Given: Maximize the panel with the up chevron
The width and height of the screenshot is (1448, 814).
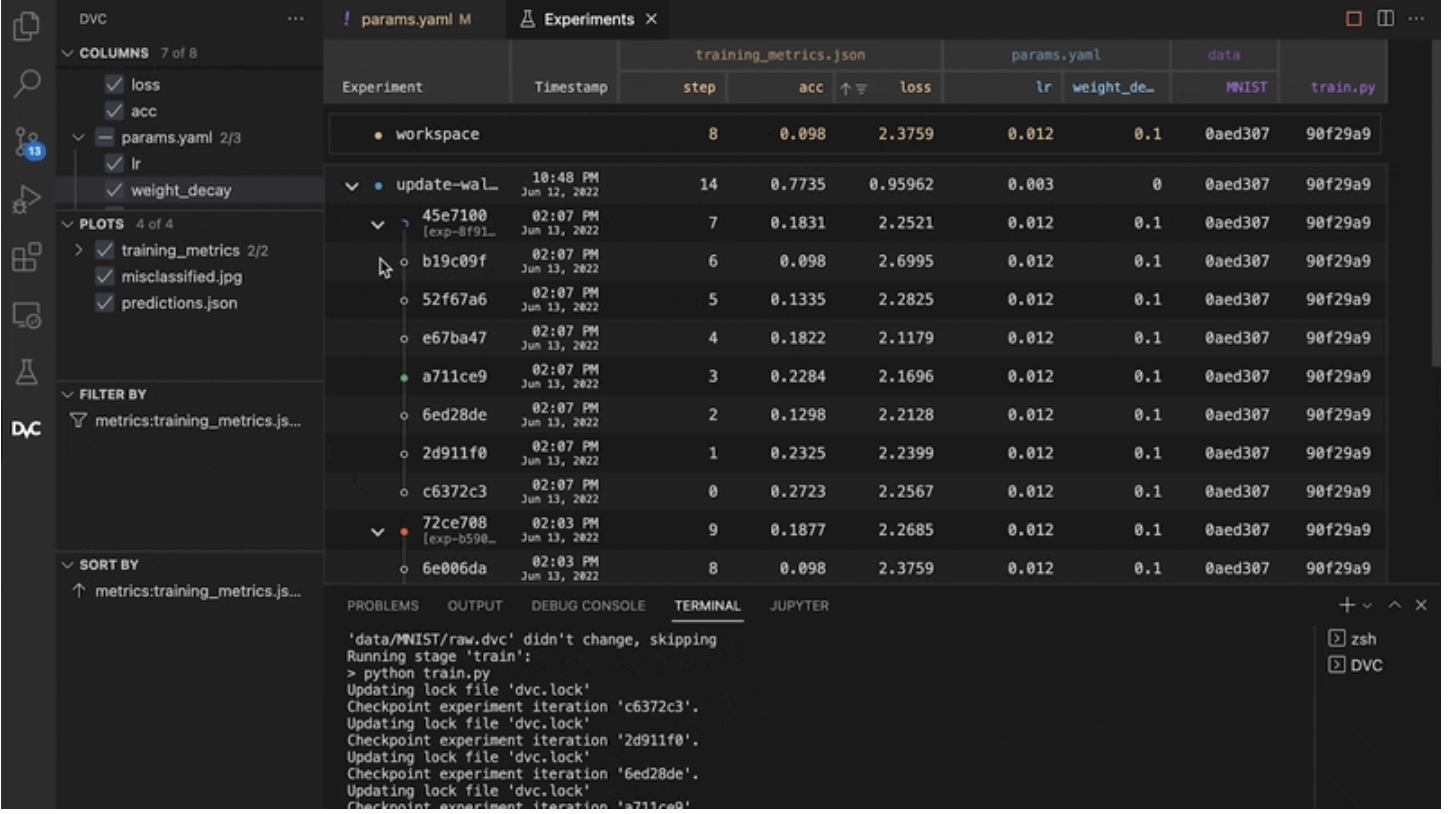Looking at the screenshot, I should tap(1395, 605).
